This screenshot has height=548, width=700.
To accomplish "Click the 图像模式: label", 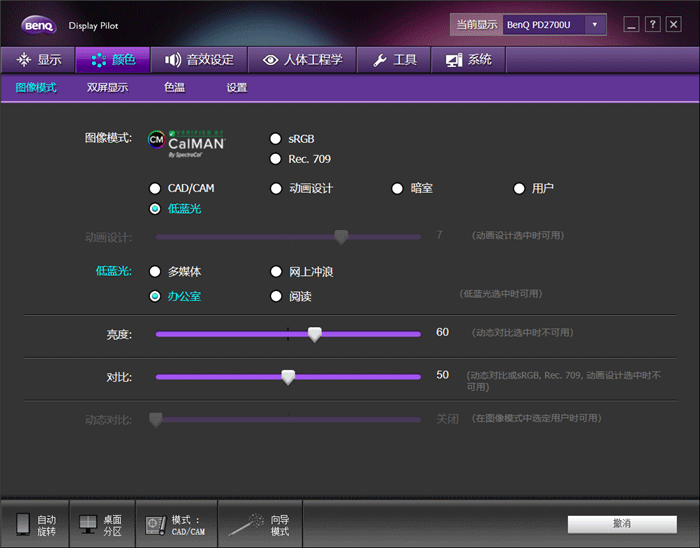I will click(x=108, y=138).
